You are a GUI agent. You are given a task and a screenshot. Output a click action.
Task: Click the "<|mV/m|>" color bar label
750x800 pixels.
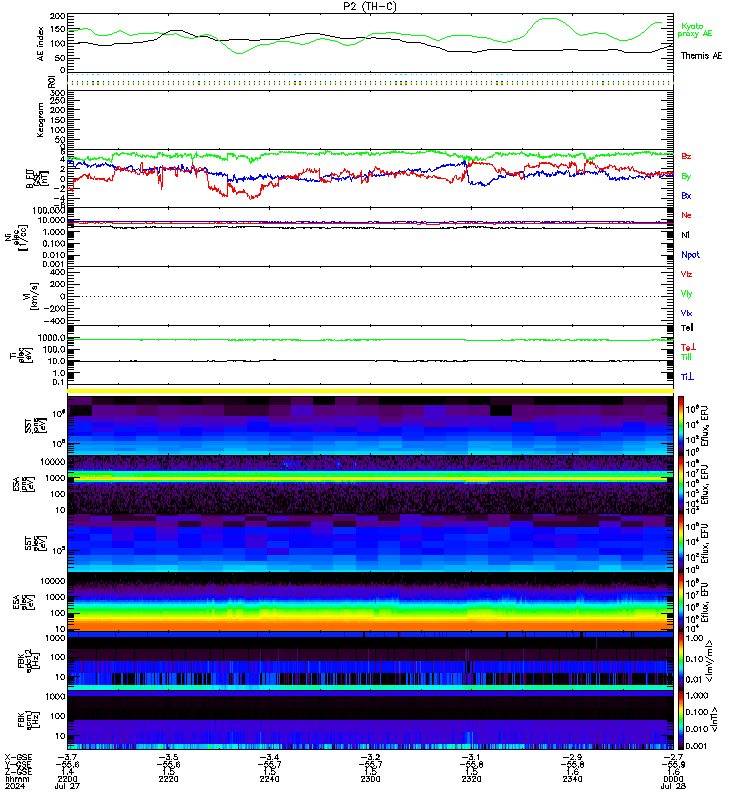[709, 662]
